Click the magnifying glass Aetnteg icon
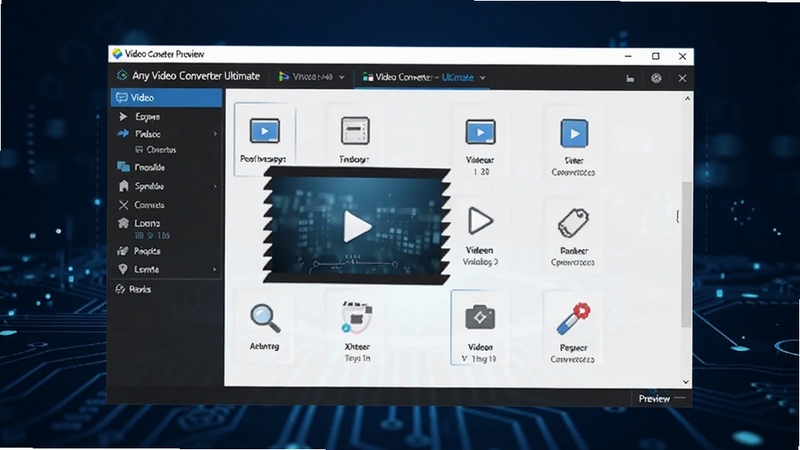This screenshot has height=450, width=800. point(265,318)
